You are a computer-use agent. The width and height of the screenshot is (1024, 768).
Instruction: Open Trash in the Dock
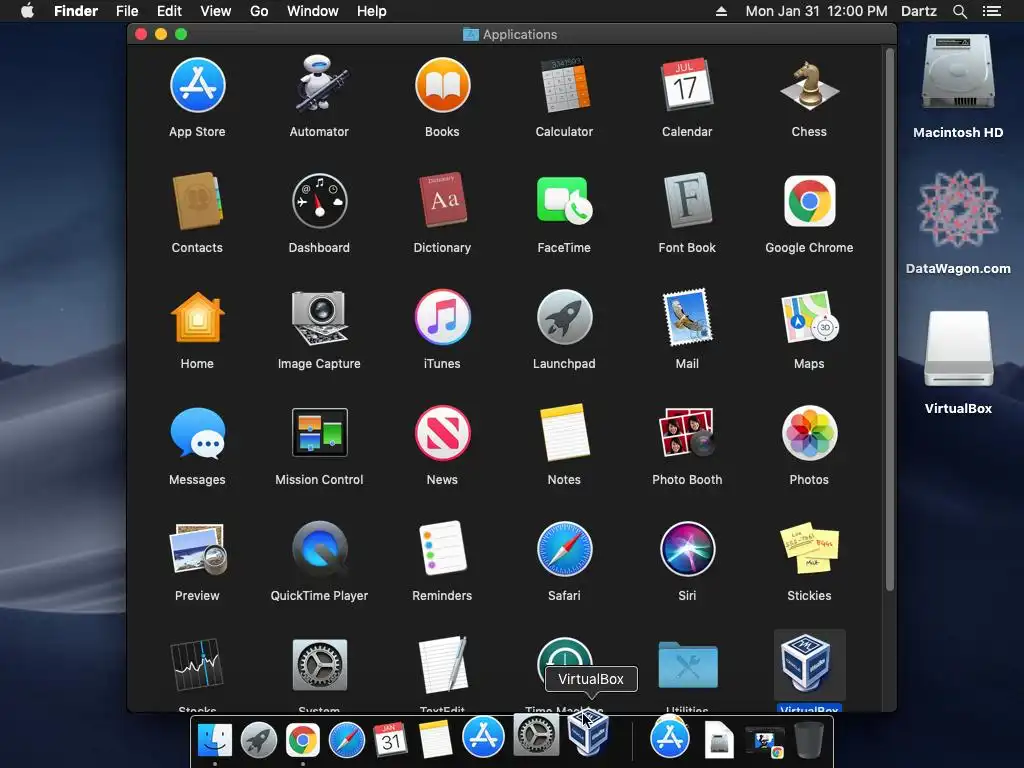click(x=808, y=740)
